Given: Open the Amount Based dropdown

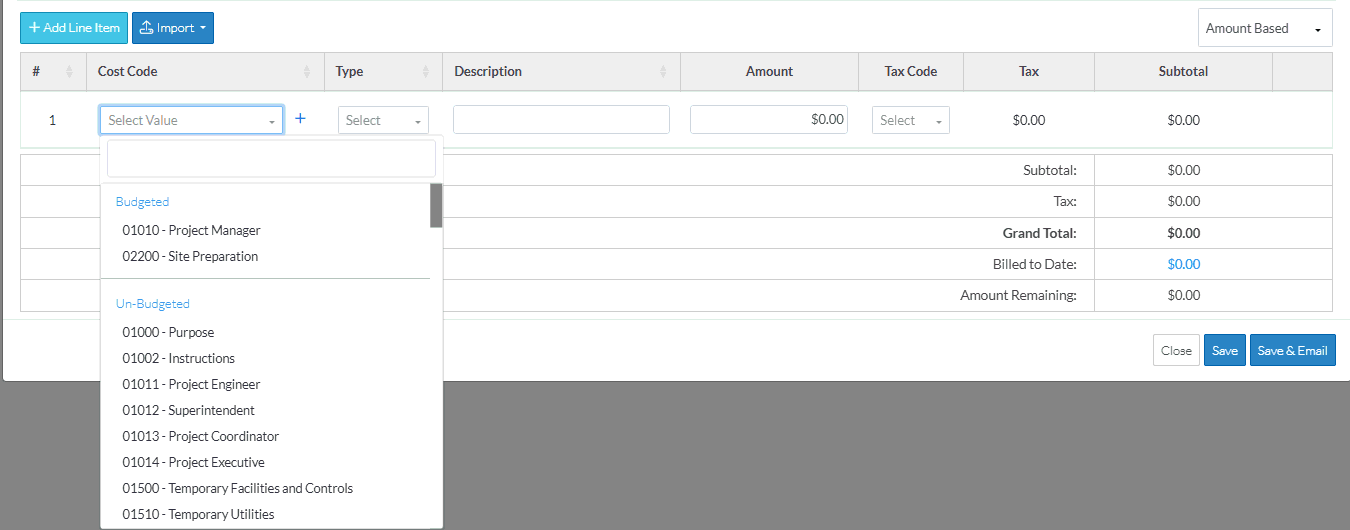Looking at the screenshot, I should pos(1265,28).
